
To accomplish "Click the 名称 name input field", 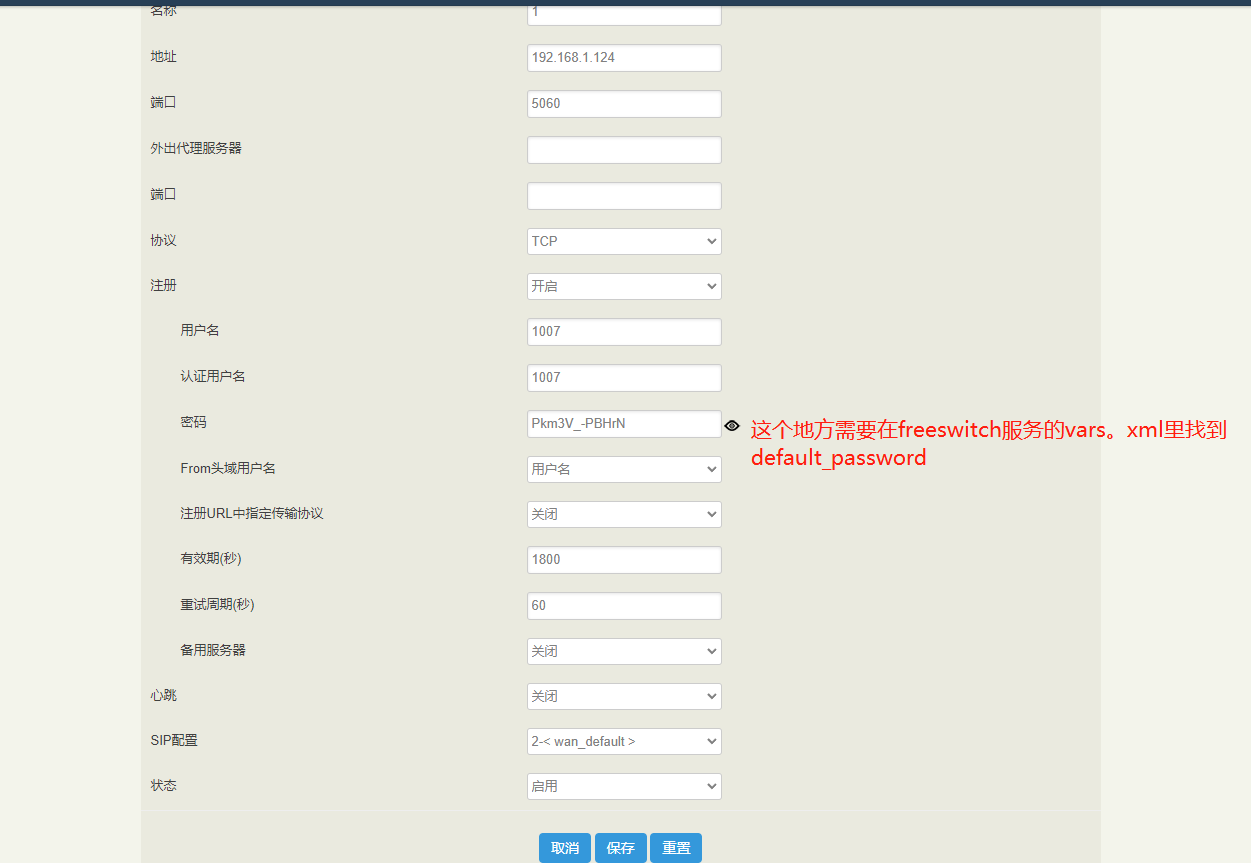I will coord(624,13).
